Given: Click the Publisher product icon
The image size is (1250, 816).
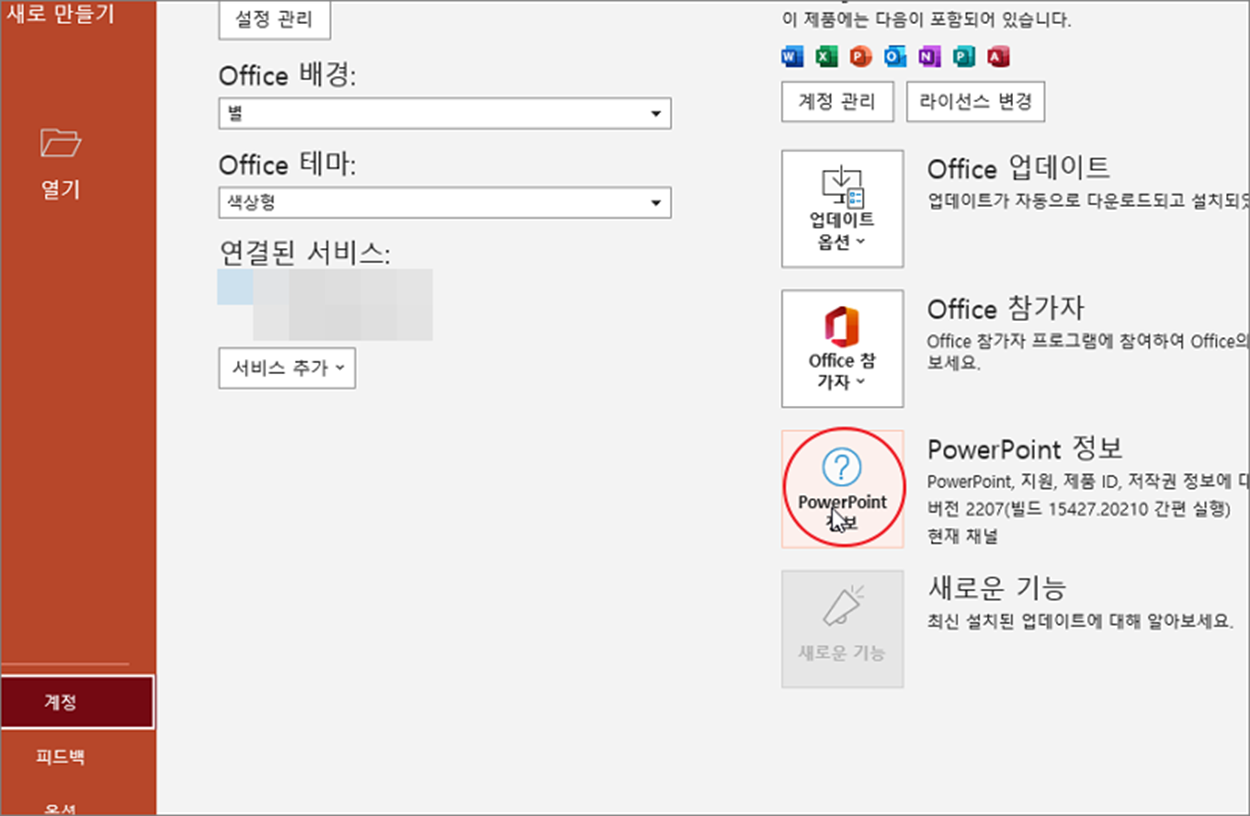Looking at the screenshot, I should (x=964, y=57).
